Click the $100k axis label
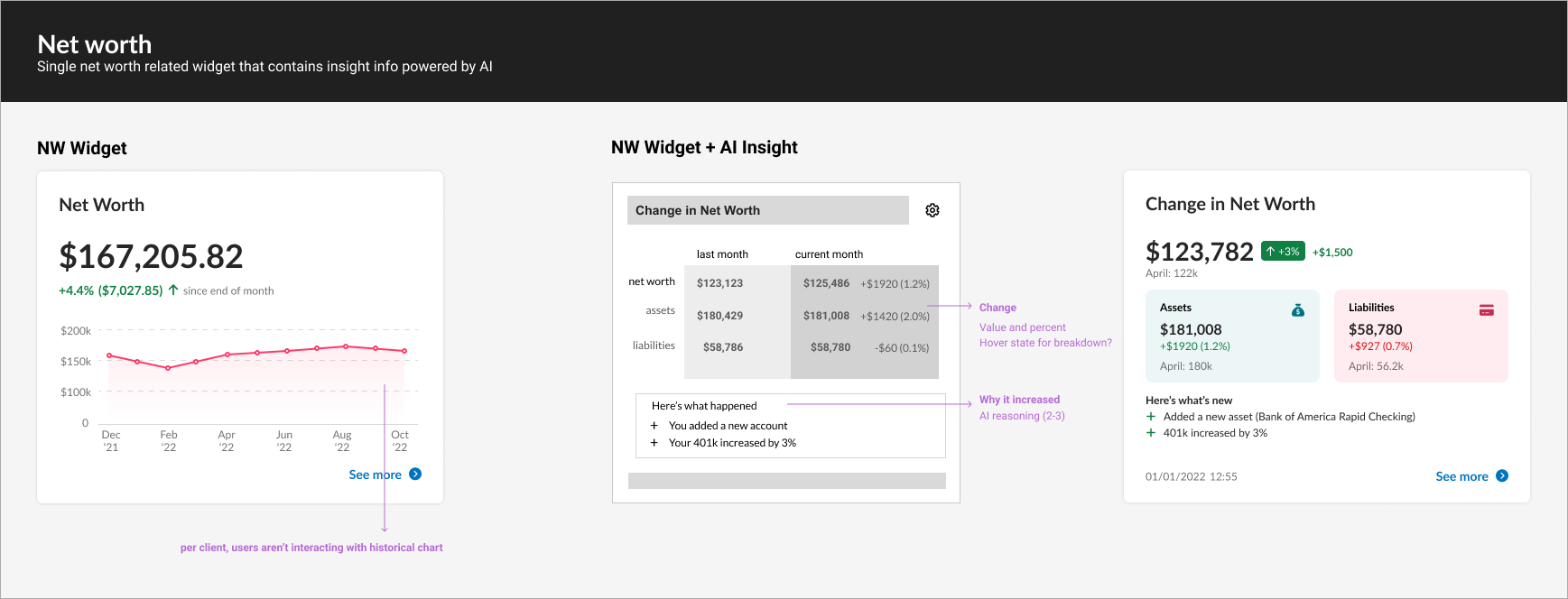The image size is (1568, 599). (76, 392)
